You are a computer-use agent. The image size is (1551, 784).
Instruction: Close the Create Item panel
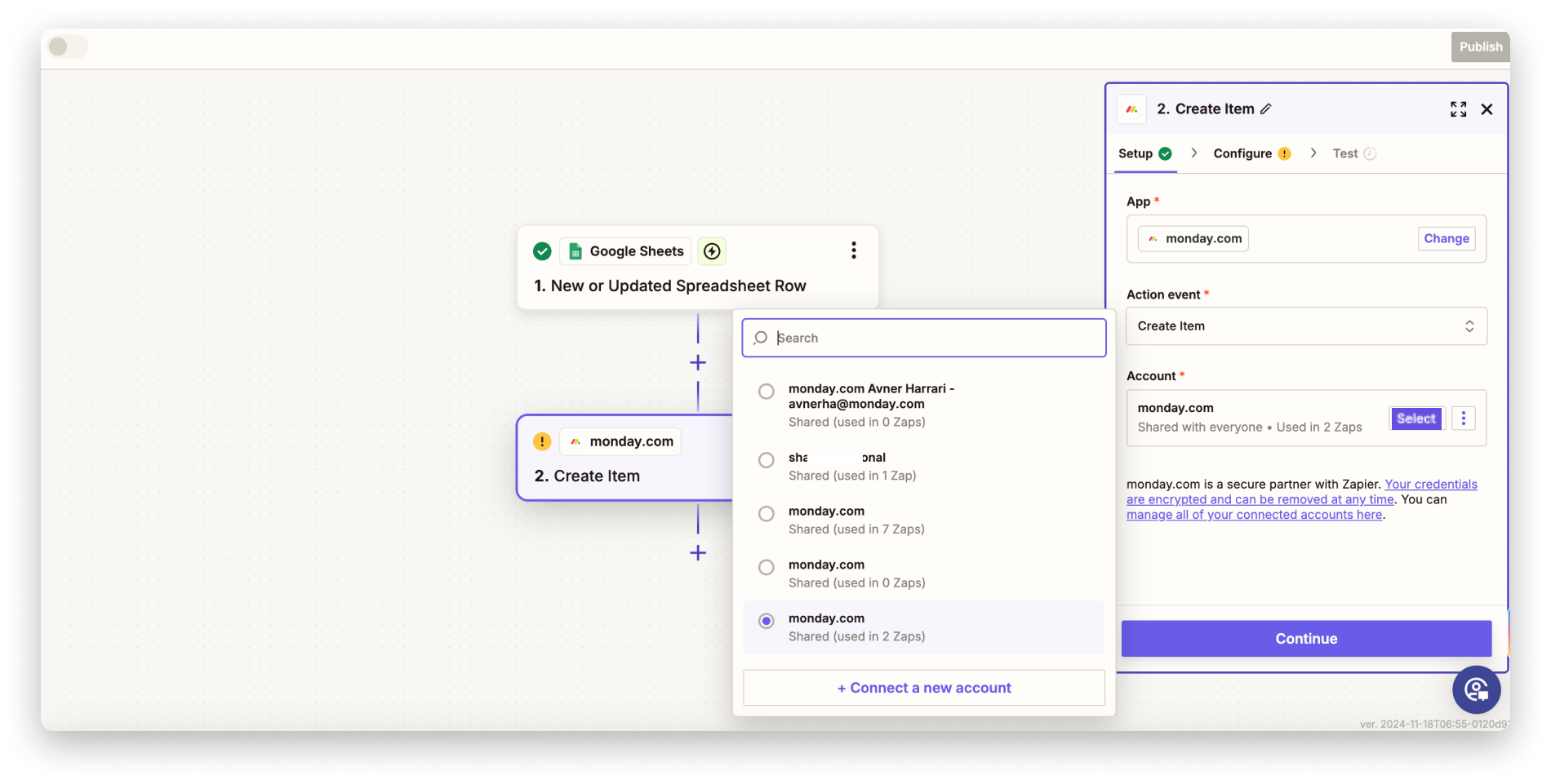[x=1487, y=109]
